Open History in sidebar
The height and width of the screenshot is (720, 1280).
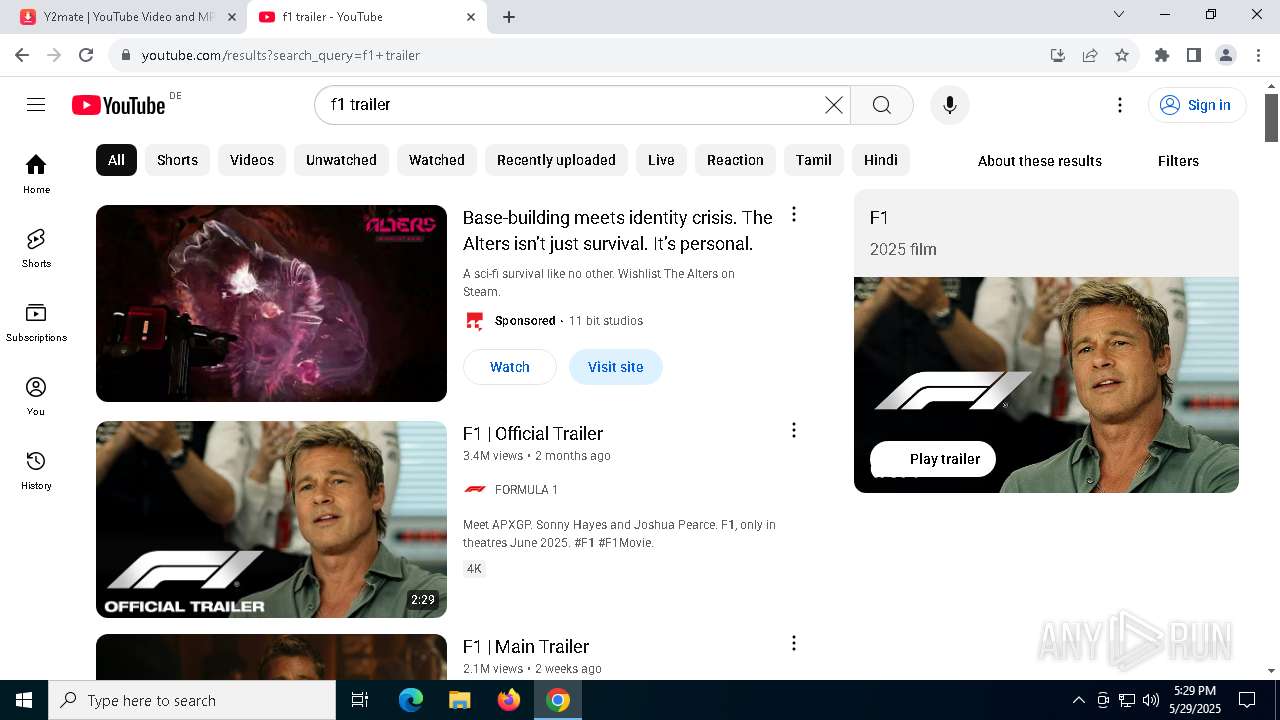pyautogui.click(x=36, y=470)
